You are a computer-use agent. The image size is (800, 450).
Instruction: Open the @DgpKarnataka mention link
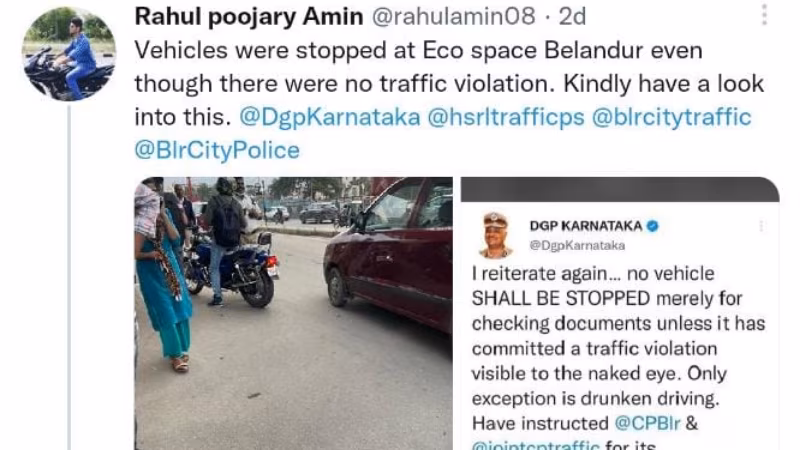(x=330, y=117)
